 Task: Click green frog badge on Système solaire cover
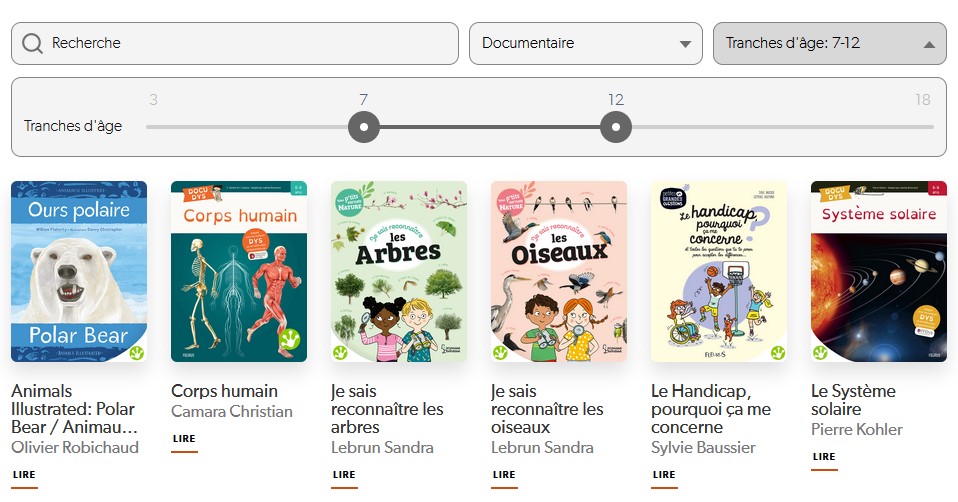coord(820,352)
